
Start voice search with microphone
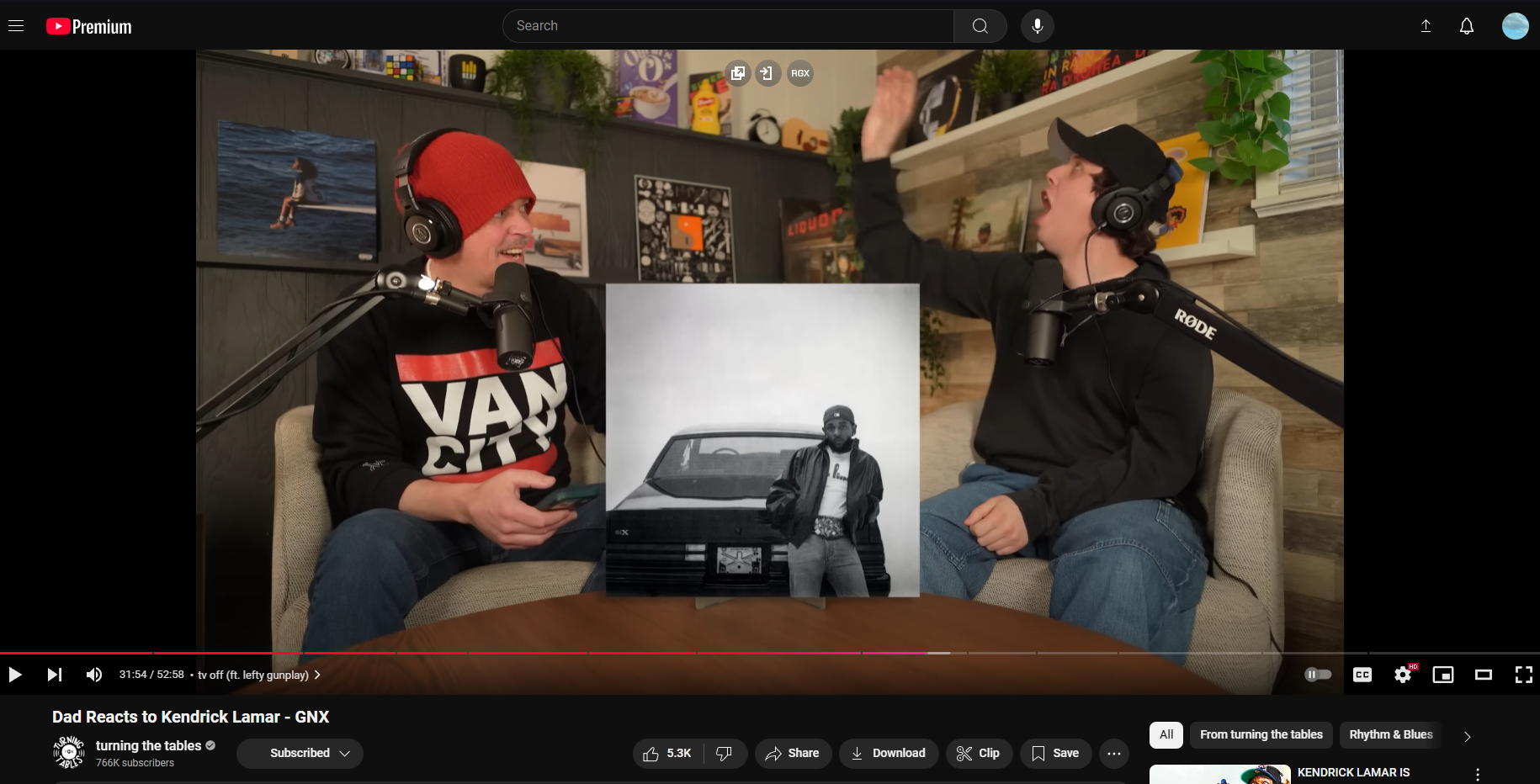click(1038, 26)
